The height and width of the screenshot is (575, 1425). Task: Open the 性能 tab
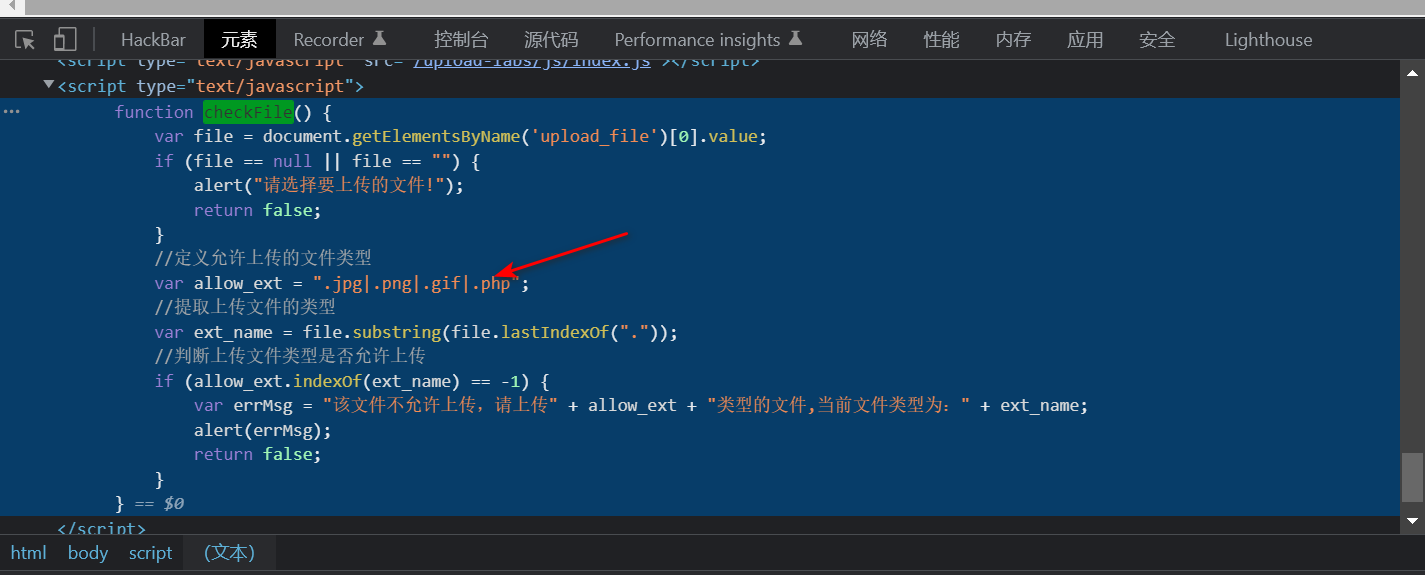(x=941, y=40)
